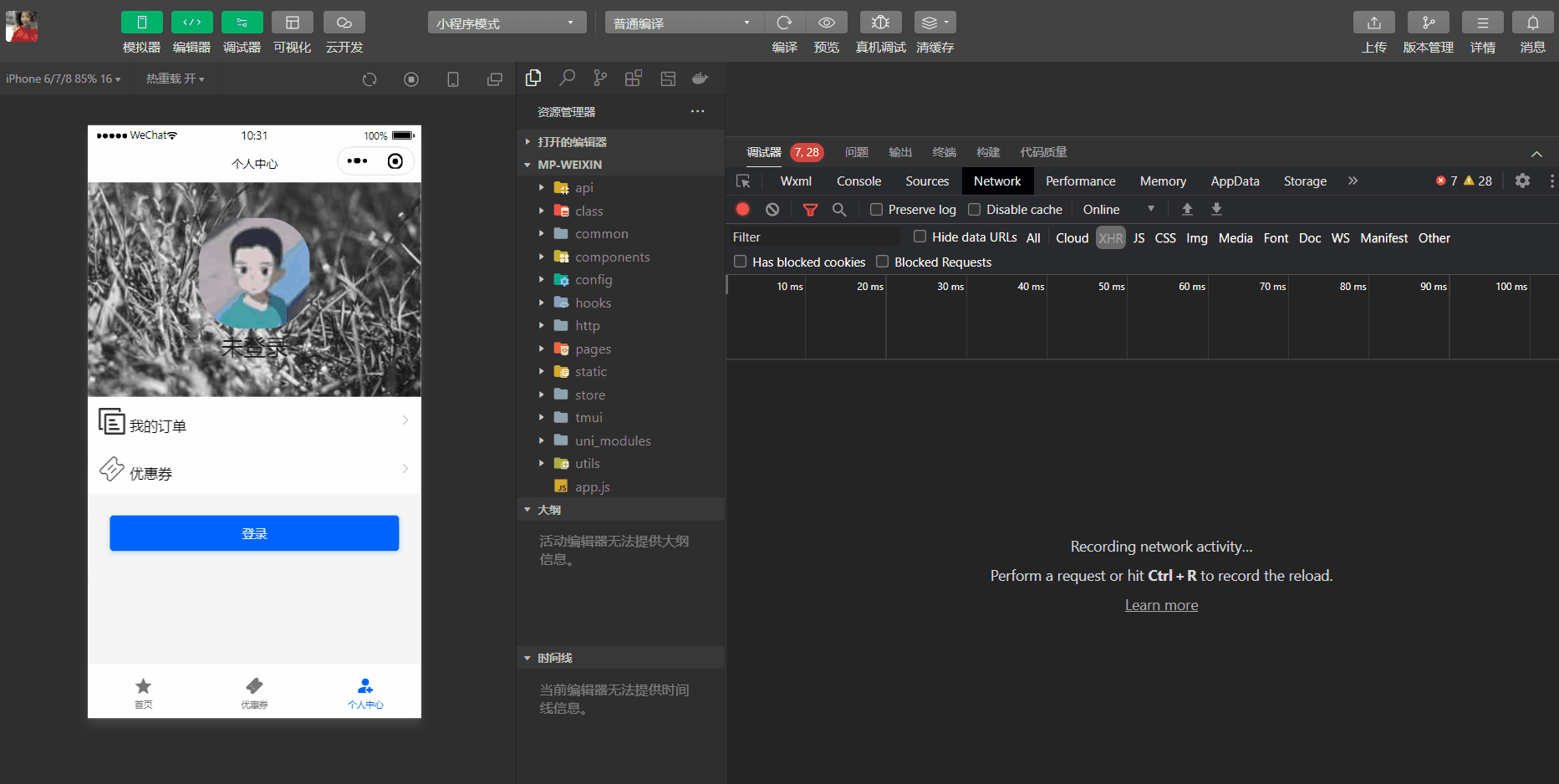Open the source control branch icon in sidebar

(600, 79)
